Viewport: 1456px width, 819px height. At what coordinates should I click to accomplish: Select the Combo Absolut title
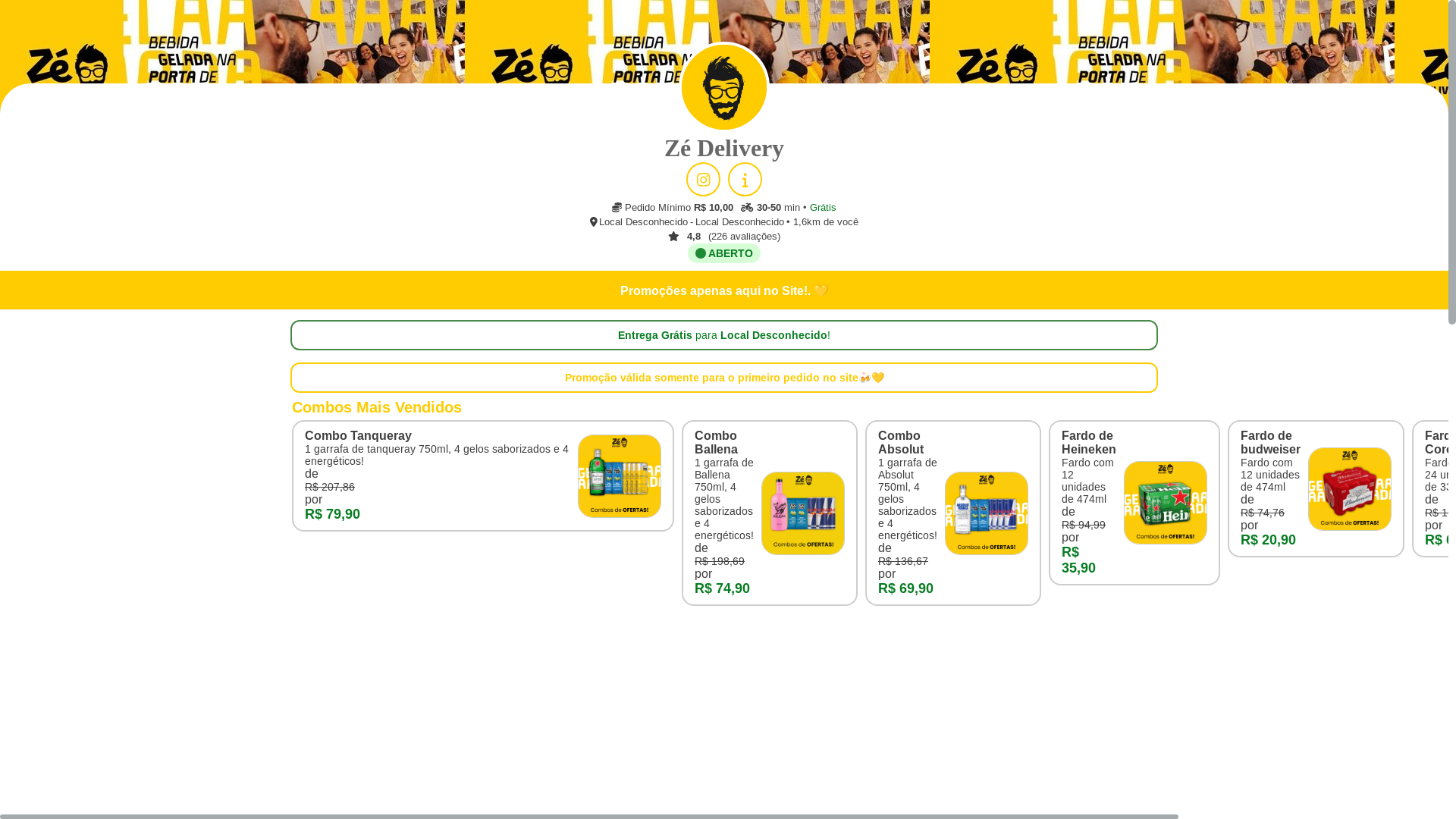click(901, 443)
